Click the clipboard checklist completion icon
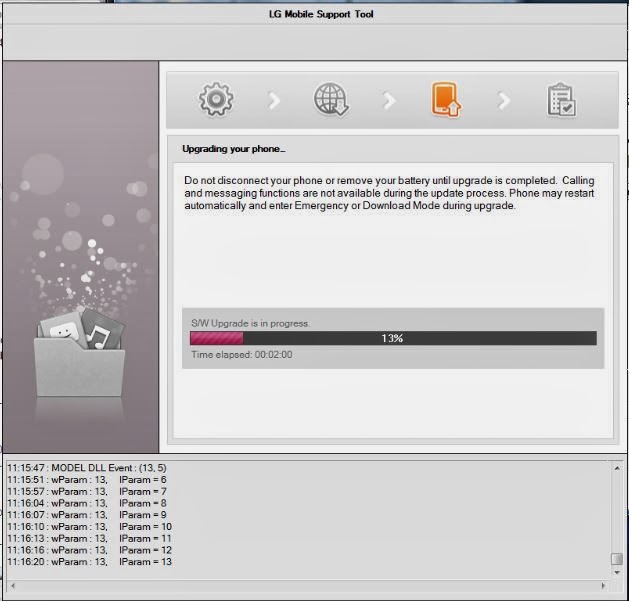Image resolution: width=629 pixels, height=601 pixels. (x=561, y=100)
